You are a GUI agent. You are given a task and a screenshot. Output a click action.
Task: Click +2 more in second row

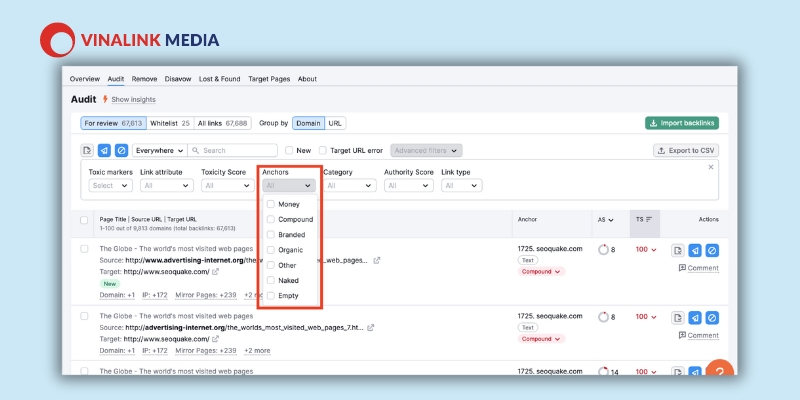pos(257,351)
